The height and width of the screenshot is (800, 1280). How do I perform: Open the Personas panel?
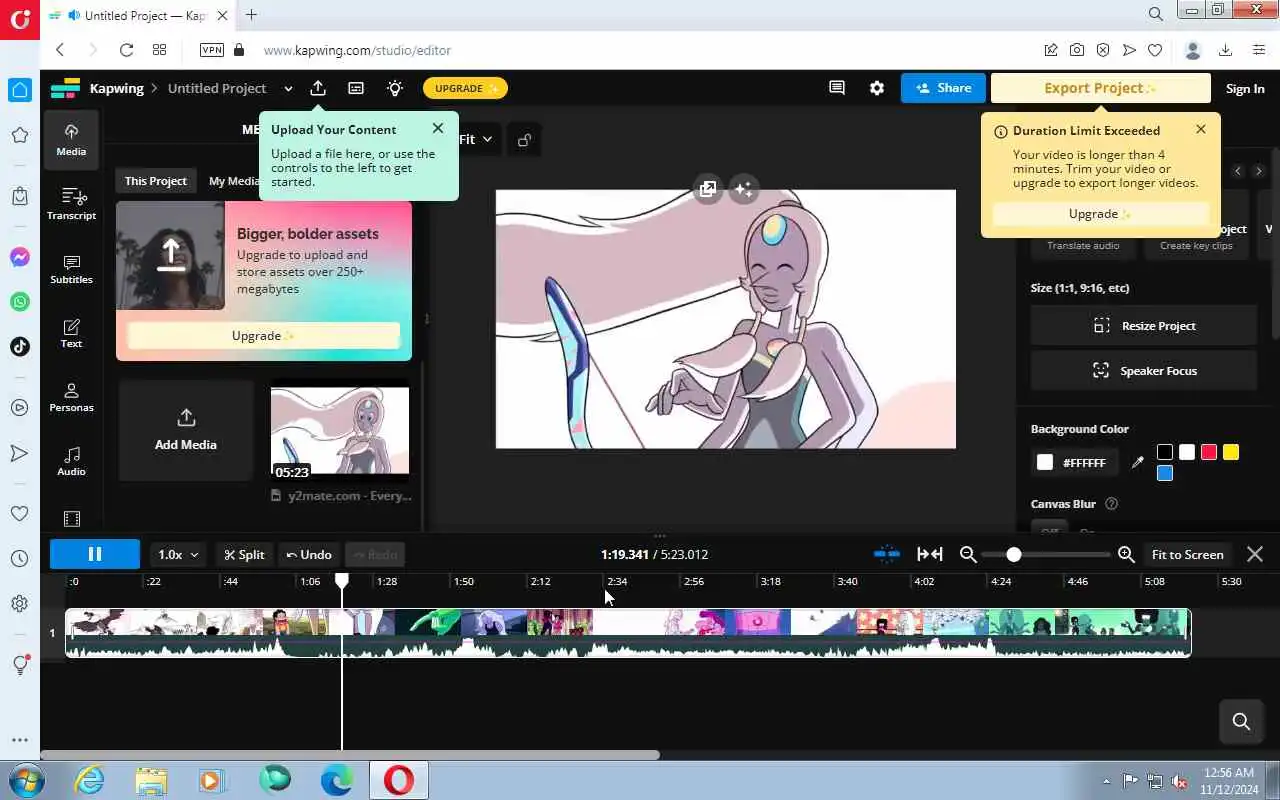pos(71,396)
